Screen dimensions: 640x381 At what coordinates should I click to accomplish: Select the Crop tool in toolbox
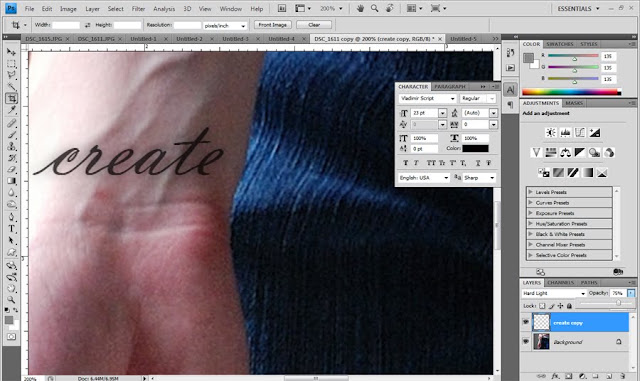coord(11,98)
